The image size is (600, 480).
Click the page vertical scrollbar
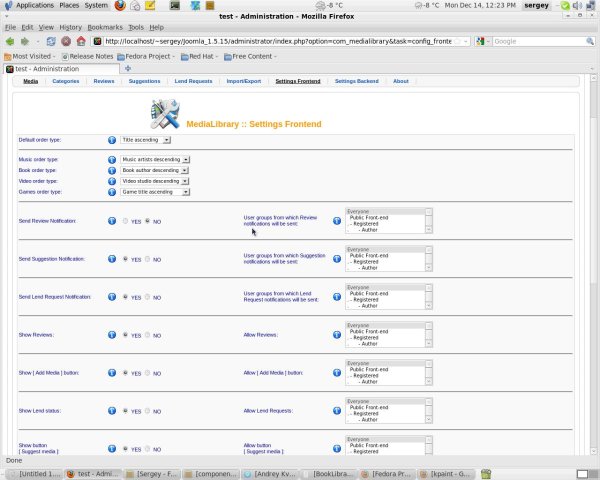pyautogui.click(x=593, y=264)
